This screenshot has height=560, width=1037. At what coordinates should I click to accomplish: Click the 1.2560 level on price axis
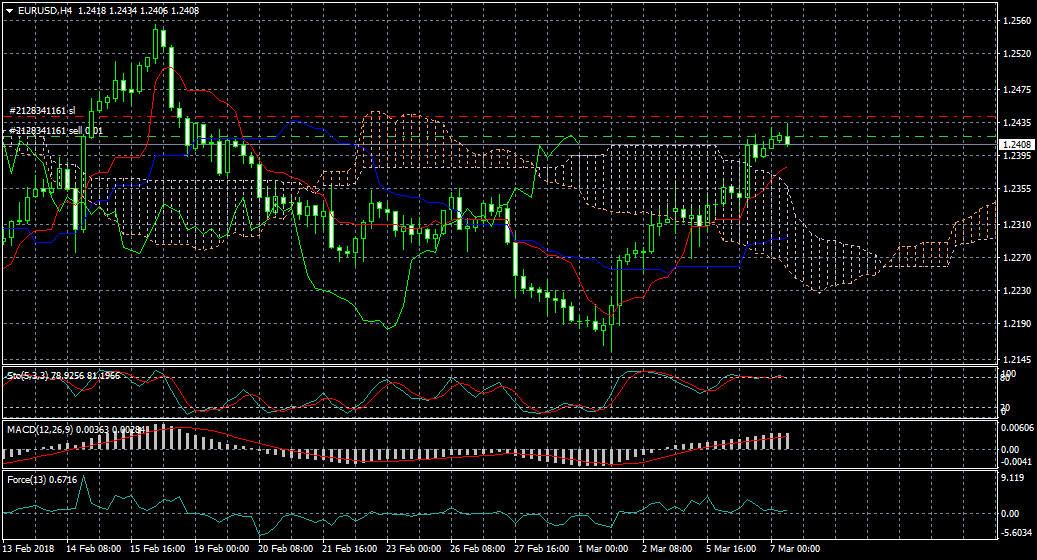pyautogui.click(x=1016, y=21)
